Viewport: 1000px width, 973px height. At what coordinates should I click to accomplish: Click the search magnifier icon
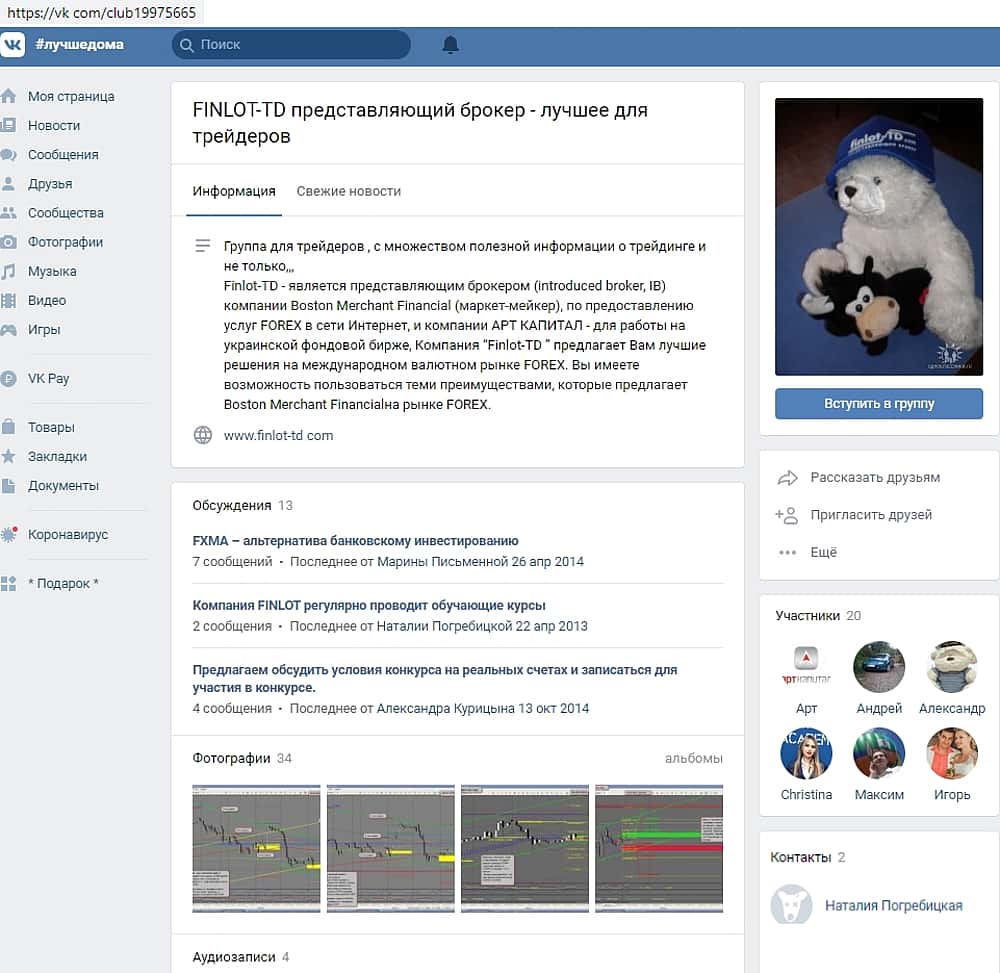[x=186, y=45]
